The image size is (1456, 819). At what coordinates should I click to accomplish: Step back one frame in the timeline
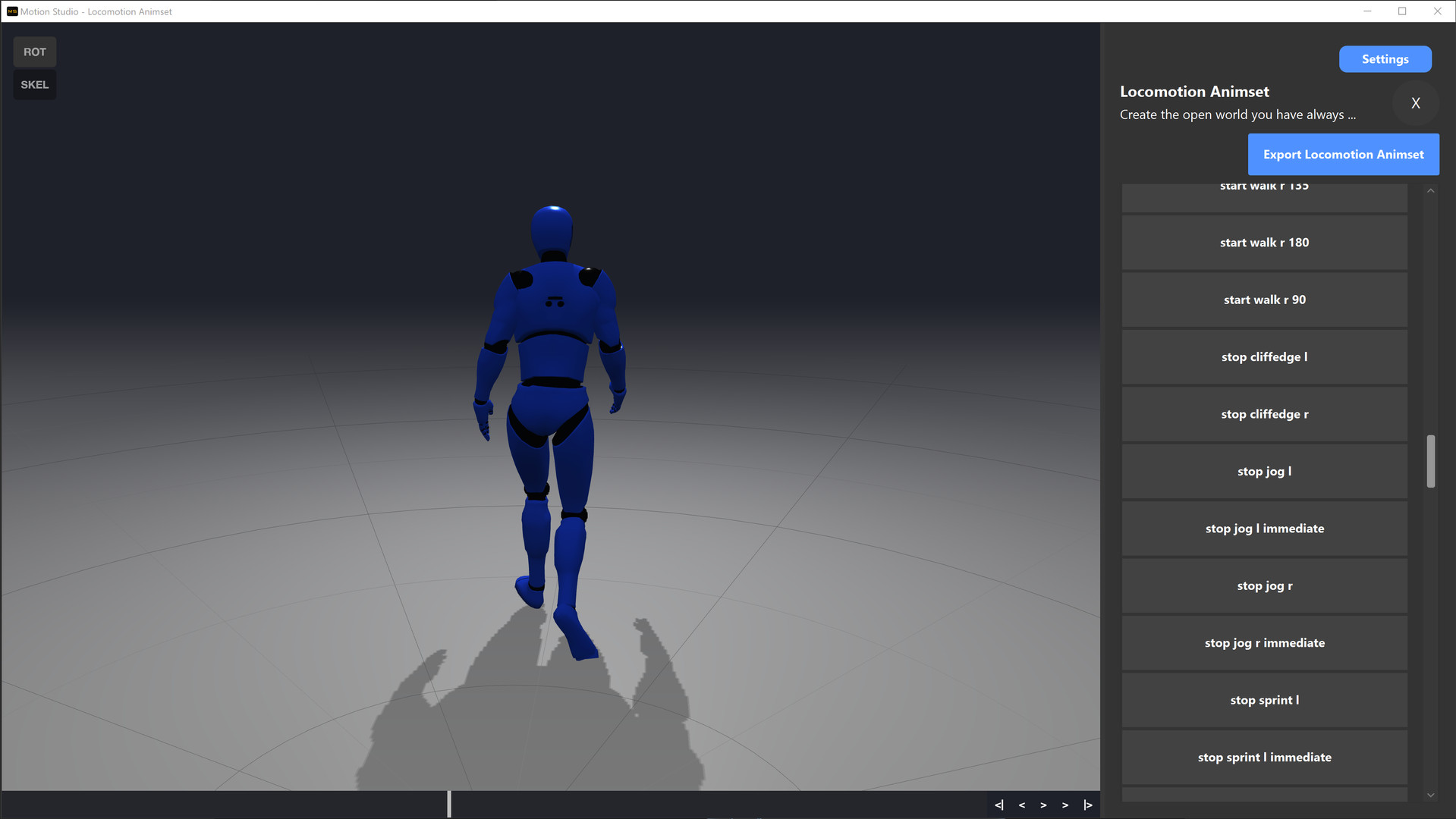coord(1021,805)
